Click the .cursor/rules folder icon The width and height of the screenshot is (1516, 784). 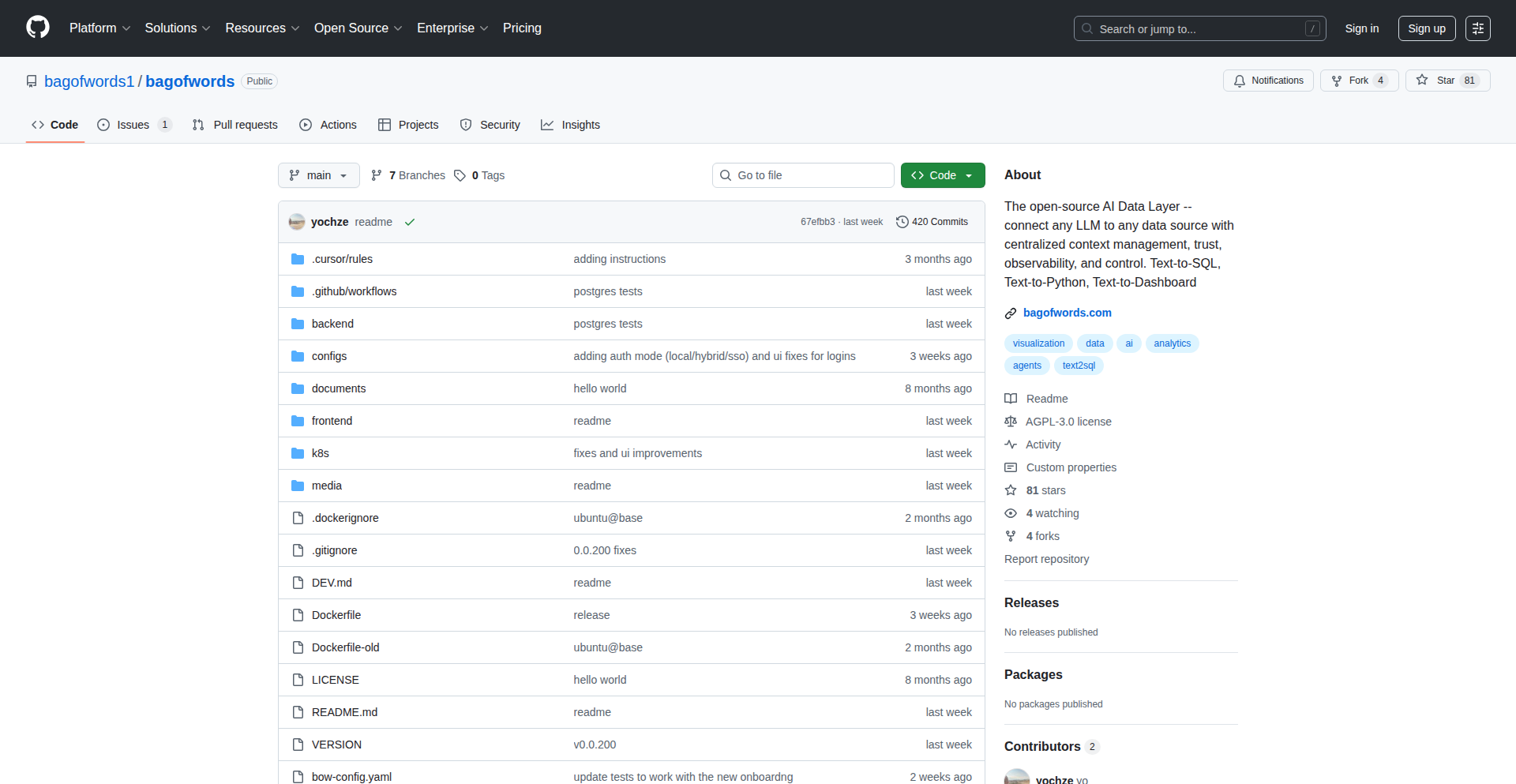298,259
